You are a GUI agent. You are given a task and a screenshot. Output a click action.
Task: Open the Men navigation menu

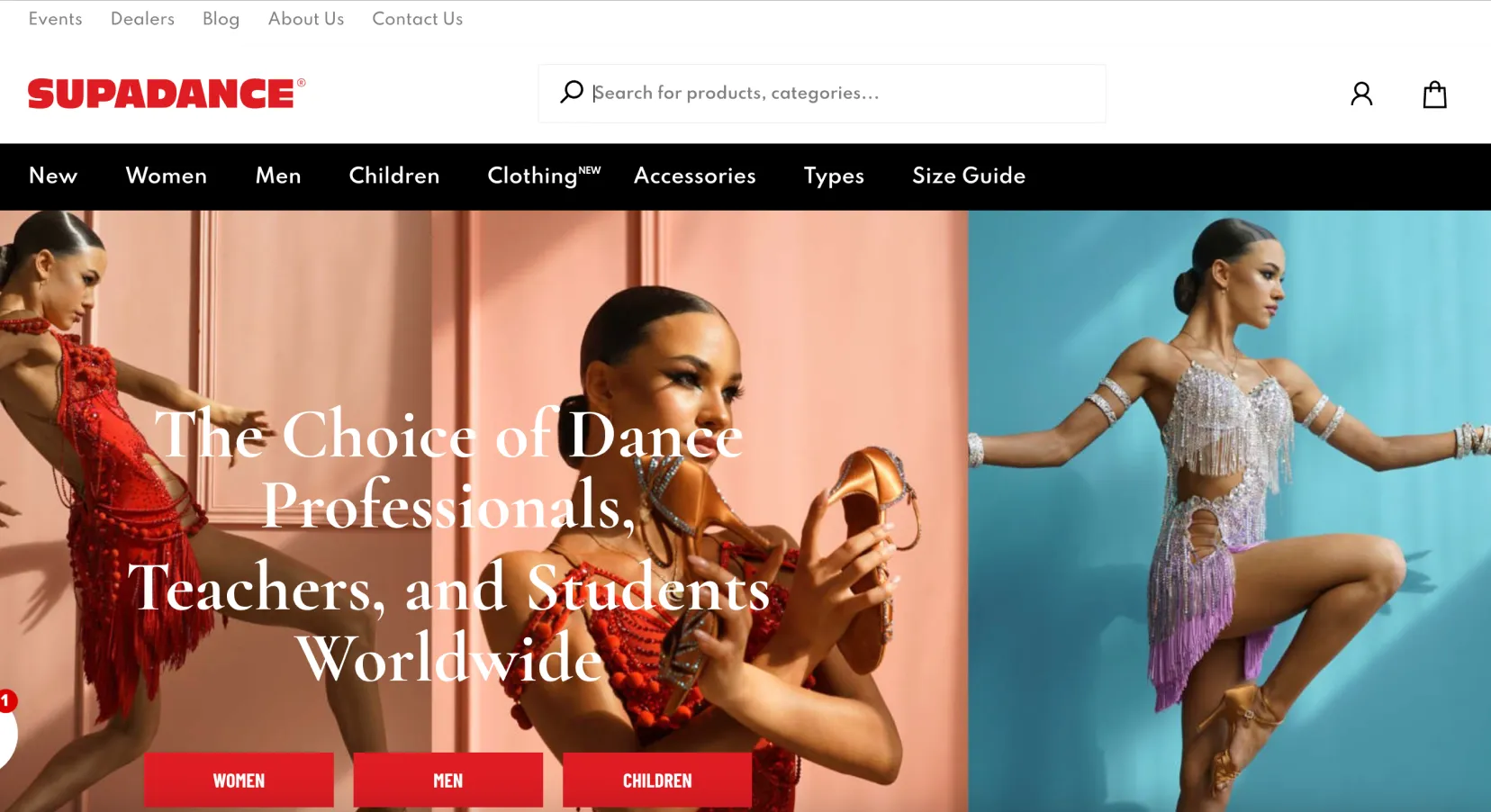click(278, 176)
